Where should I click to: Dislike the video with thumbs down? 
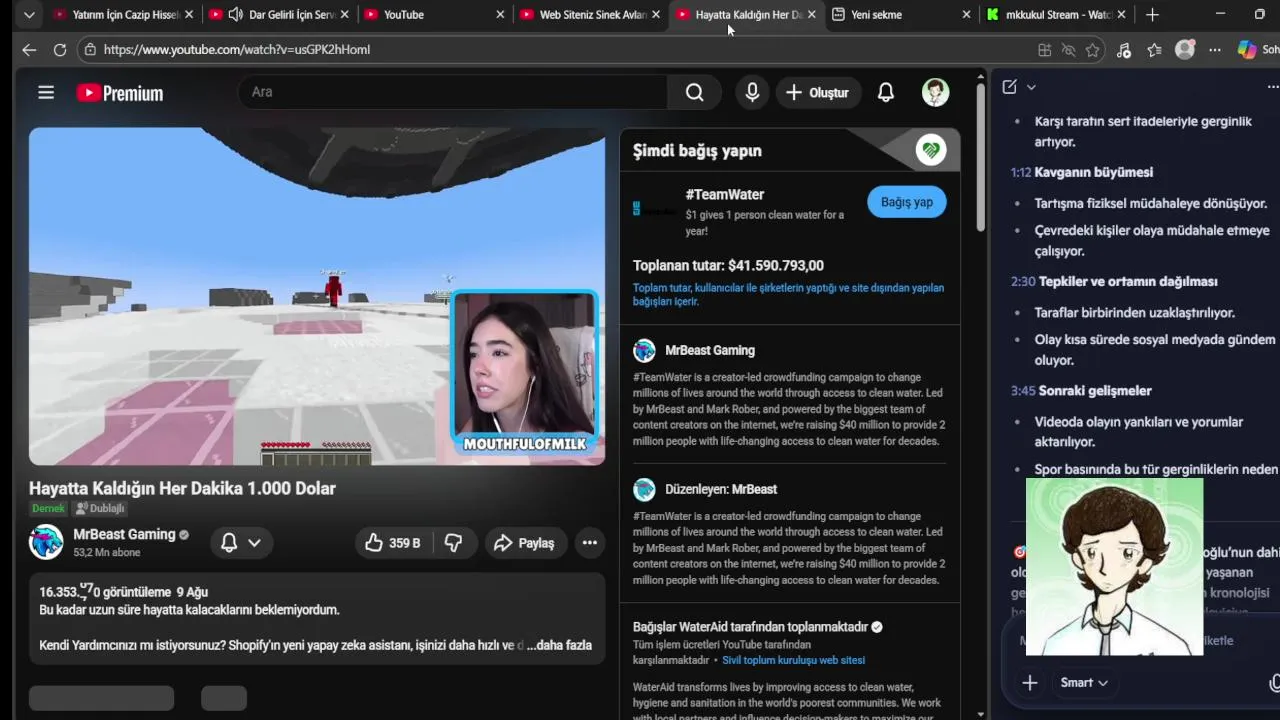pos(453,543)
